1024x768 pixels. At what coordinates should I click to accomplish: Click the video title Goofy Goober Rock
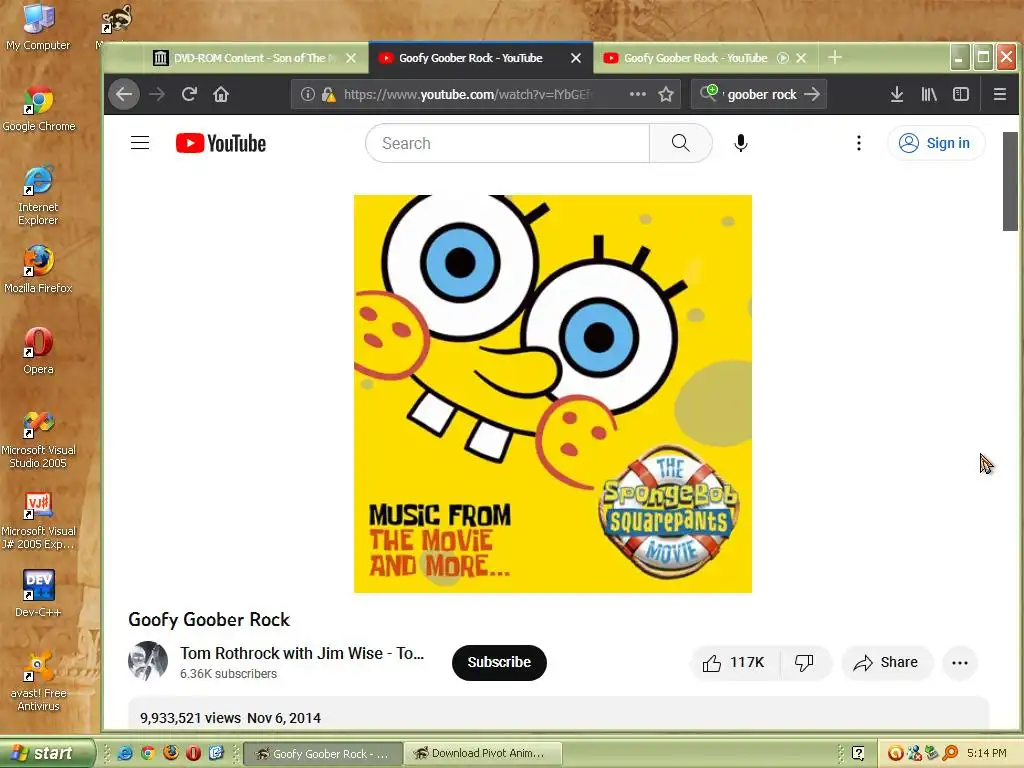[209, 620]
